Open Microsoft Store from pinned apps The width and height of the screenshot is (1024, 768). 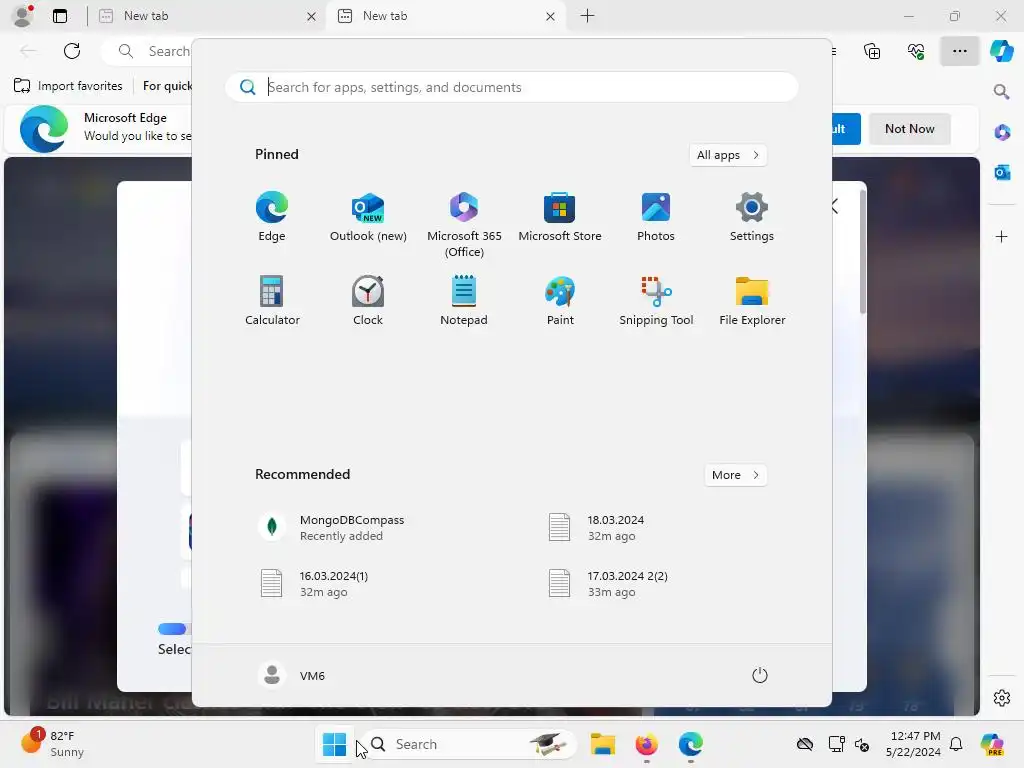[x=560, y=217]
